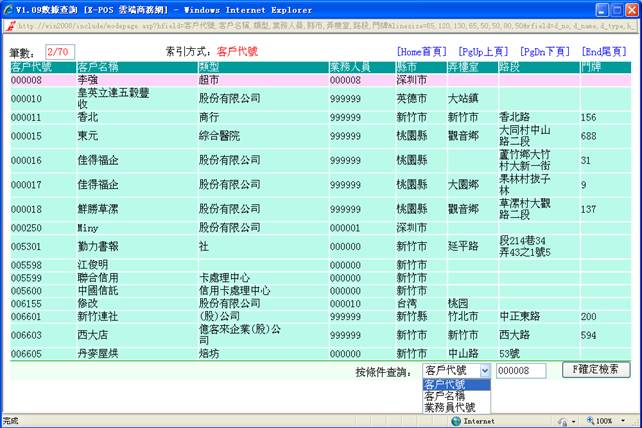642x428 pixels.
Task: Click the zoom magnifier icon in status bar
Action: [x=587, y=421]
